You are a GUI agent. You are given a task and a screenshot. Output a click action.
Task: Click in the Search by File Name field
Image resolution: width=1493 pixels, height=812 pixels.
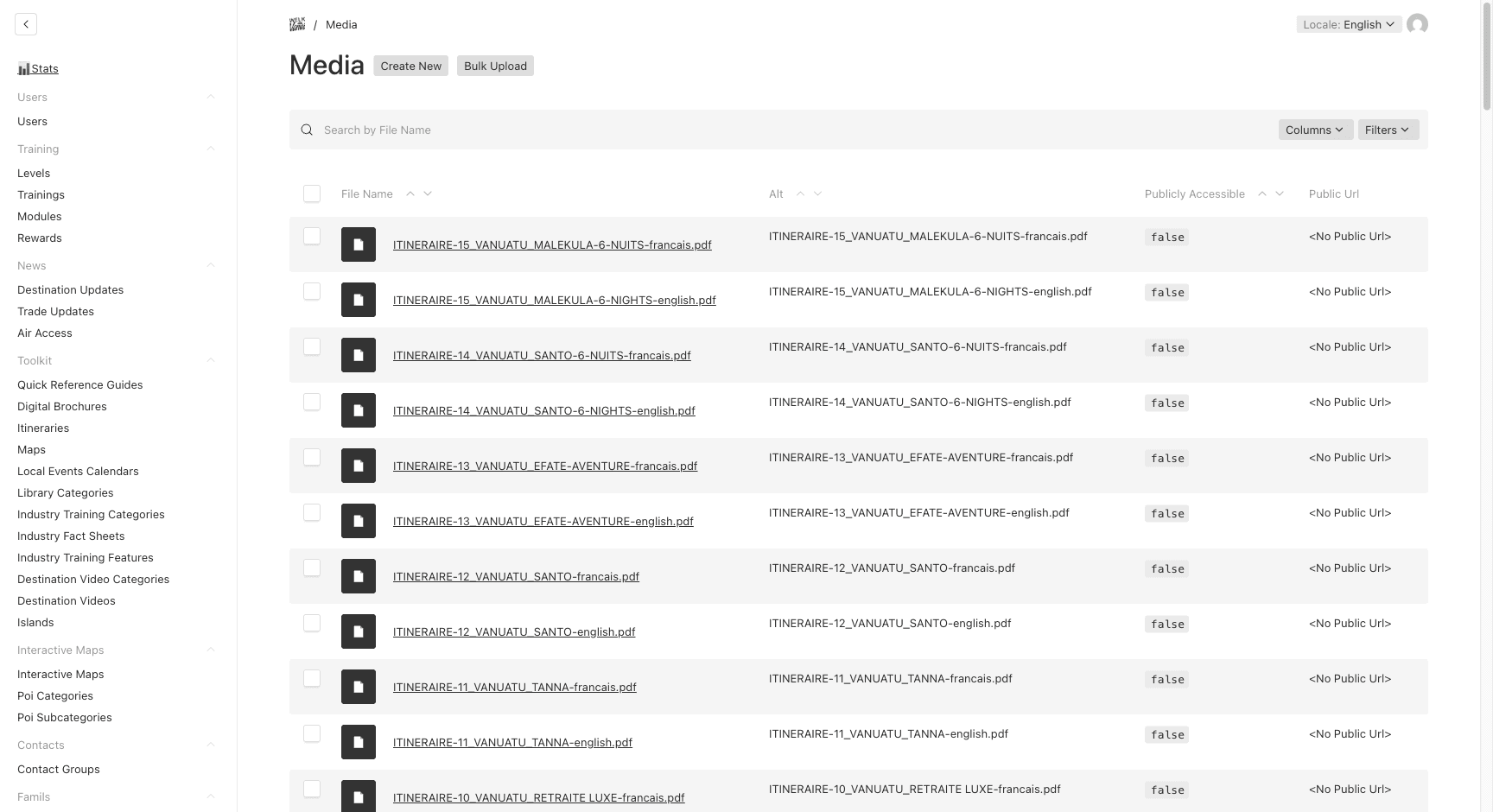tap(778, 130)
